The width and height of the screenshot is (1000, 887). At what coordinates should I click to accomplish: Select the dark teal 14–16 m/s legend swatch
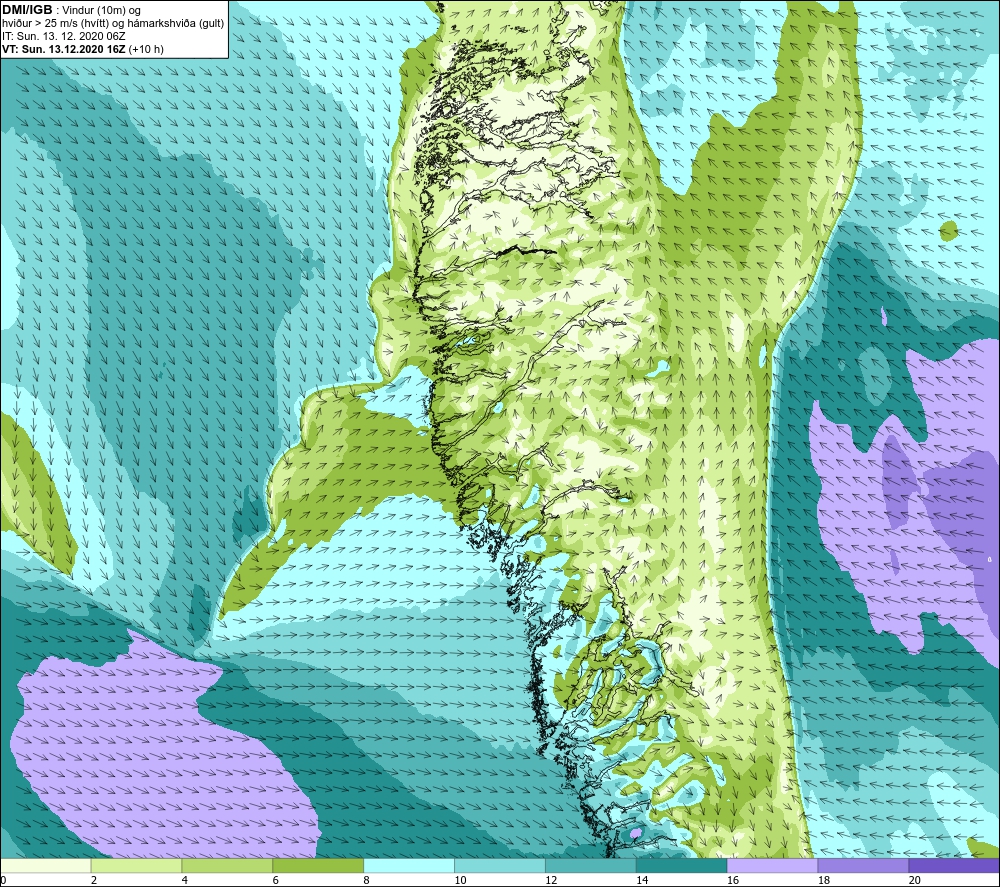point(682,865)
